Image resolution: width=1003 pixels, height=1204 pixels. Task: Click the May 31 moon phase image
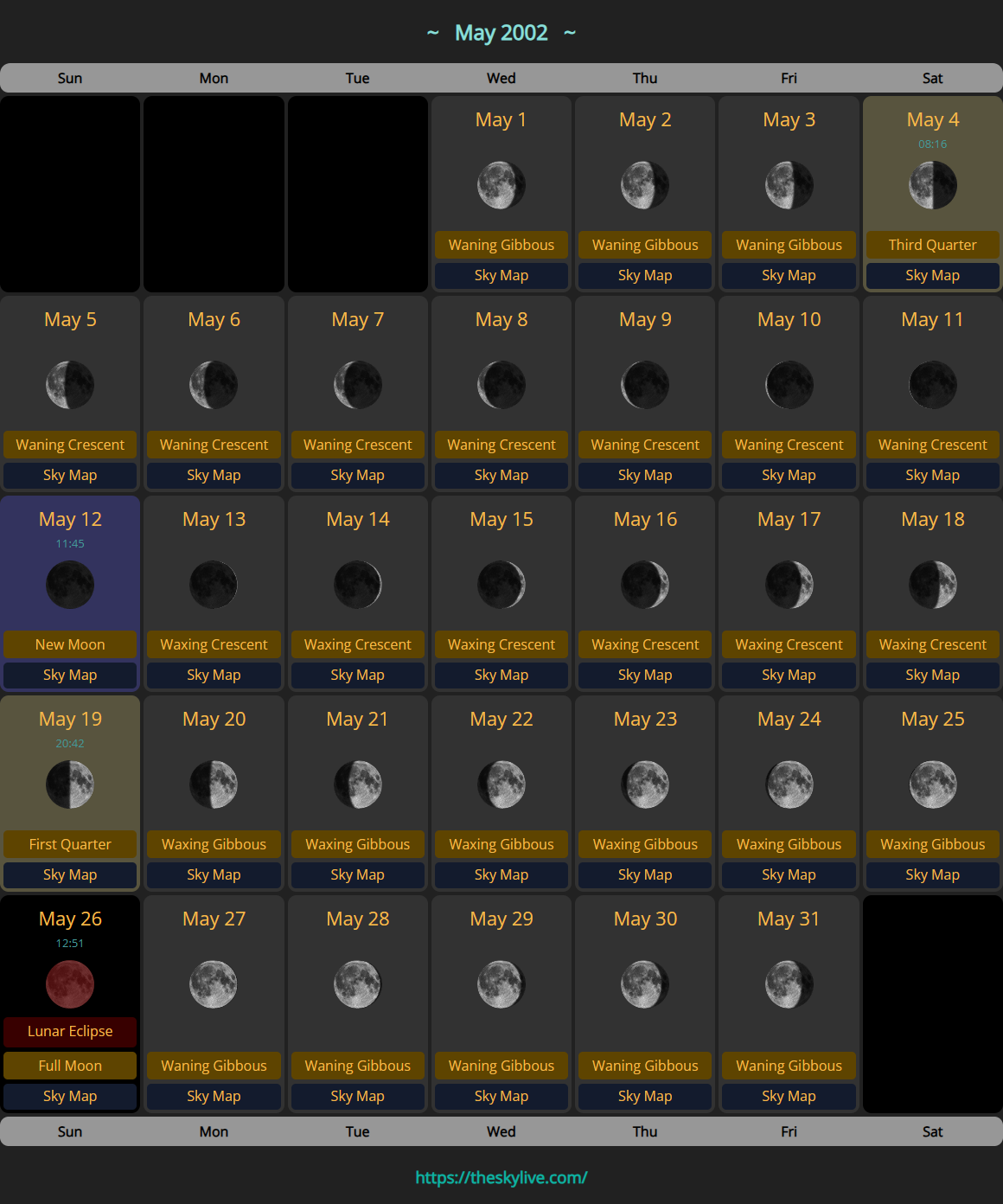[789, 984]
